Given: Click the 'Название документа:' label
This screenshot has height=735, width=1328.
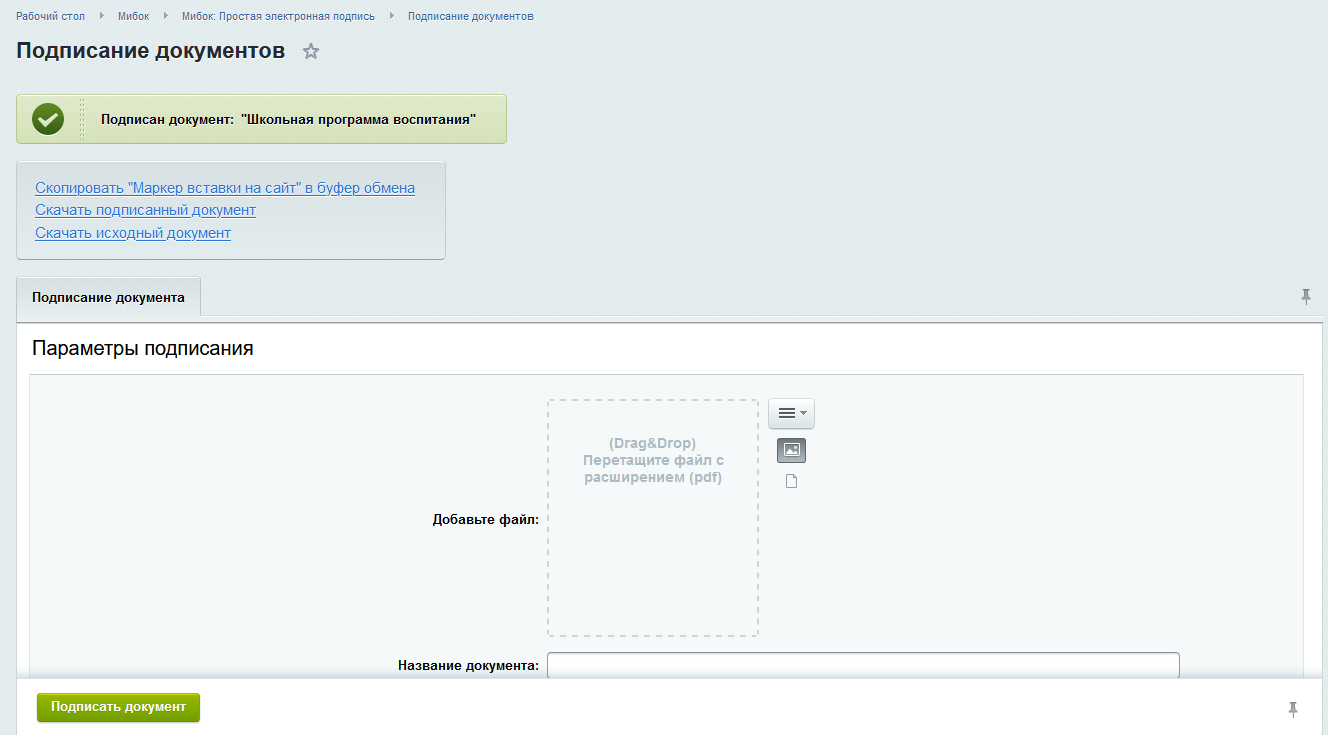Looking at the screenshot, I should click(x=468, y=665).
